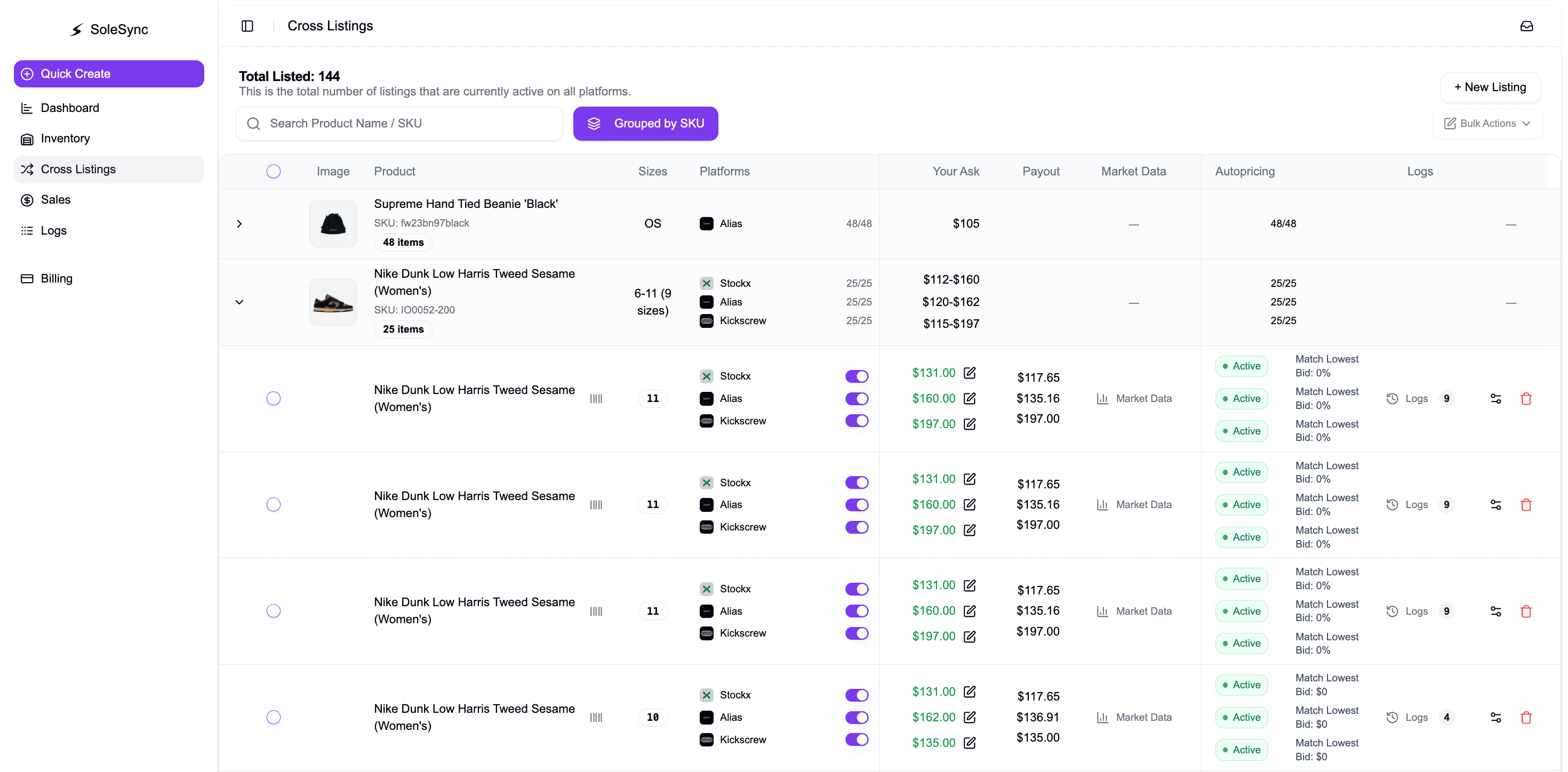This screenshot has width=1568, height=772.
Task: Delete the first size 11 listing
Action: pos(1526,399)
